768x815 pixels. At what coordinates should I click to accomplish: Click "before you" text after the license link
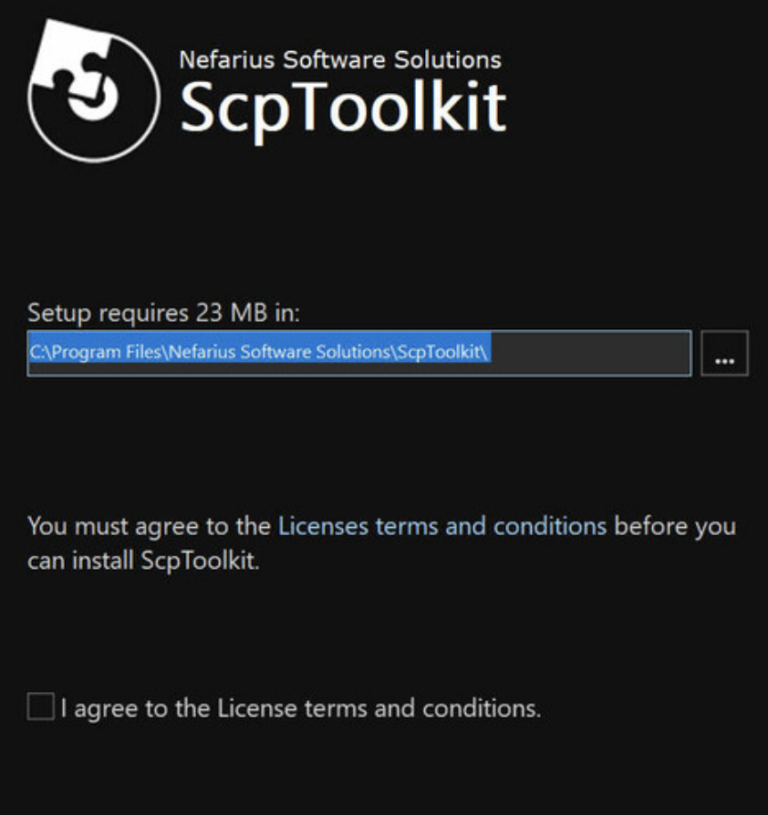674,526
